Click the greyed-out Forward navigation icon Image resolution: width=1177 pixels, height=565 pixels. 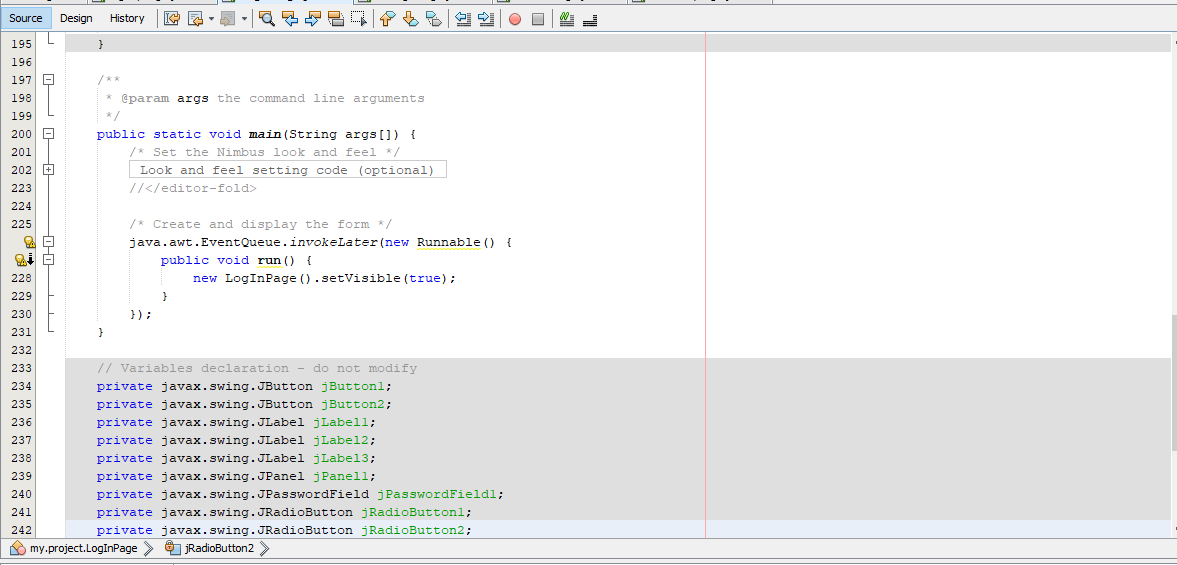(x=227, y=20)
